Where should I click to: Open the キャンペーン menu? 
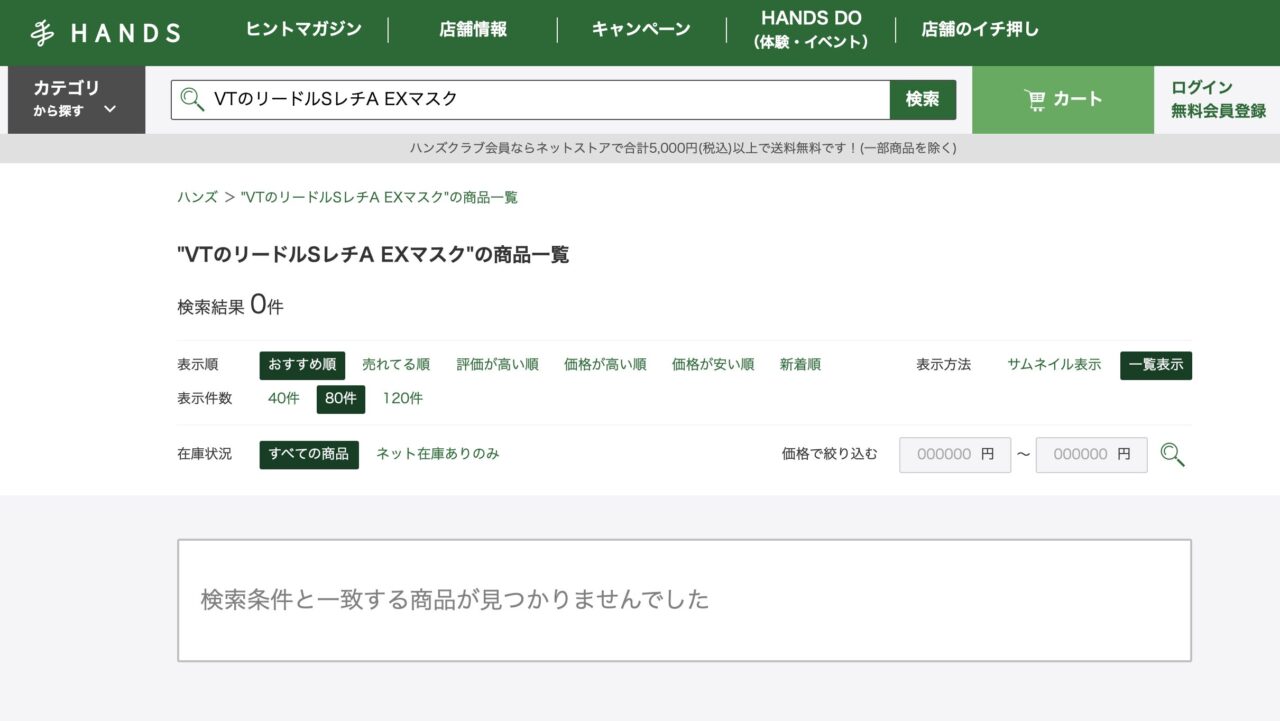641,29
